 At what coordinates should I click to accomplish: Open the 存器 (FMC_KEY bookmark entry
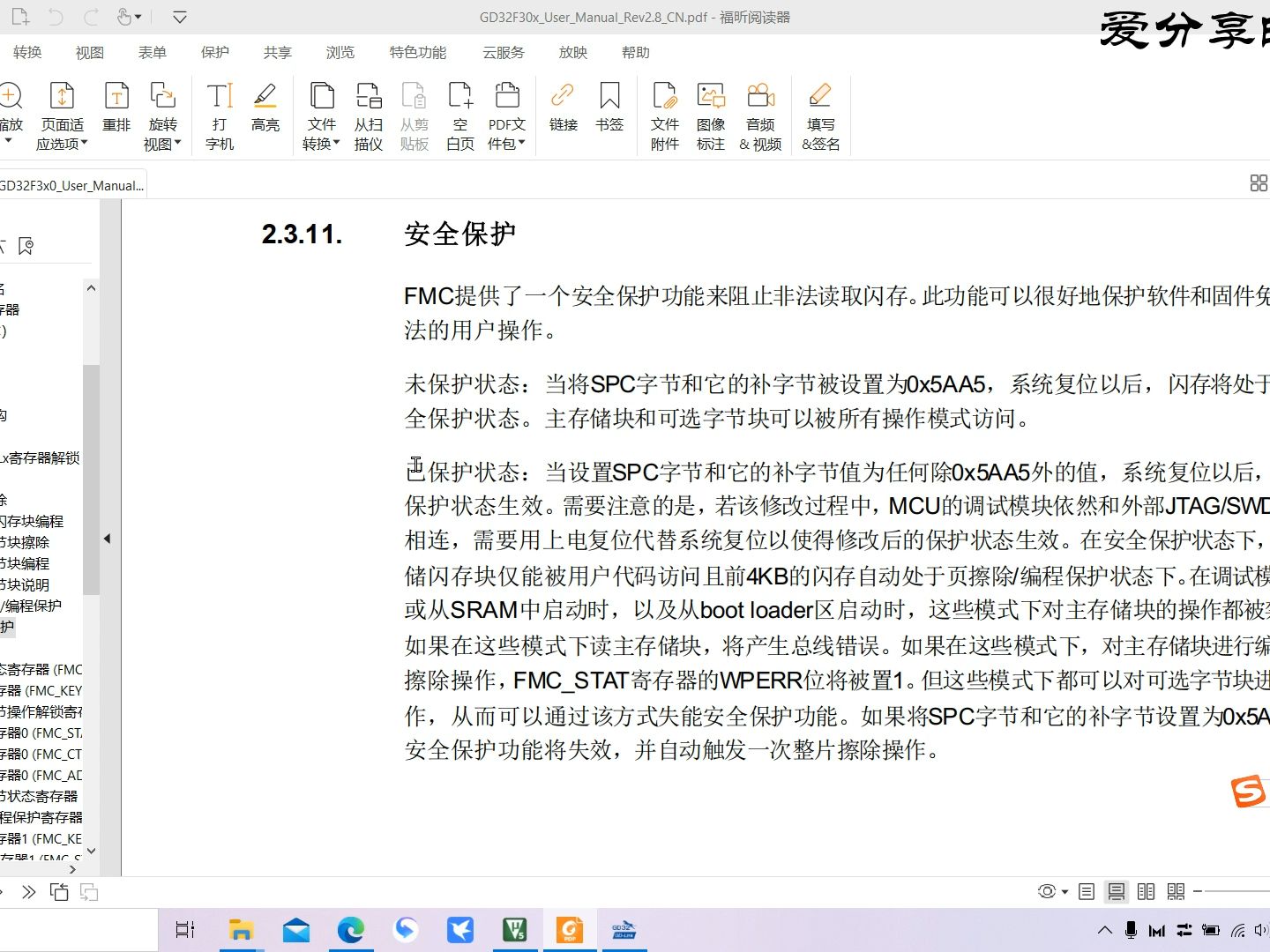pyautogui.click(x=41, y=690)
